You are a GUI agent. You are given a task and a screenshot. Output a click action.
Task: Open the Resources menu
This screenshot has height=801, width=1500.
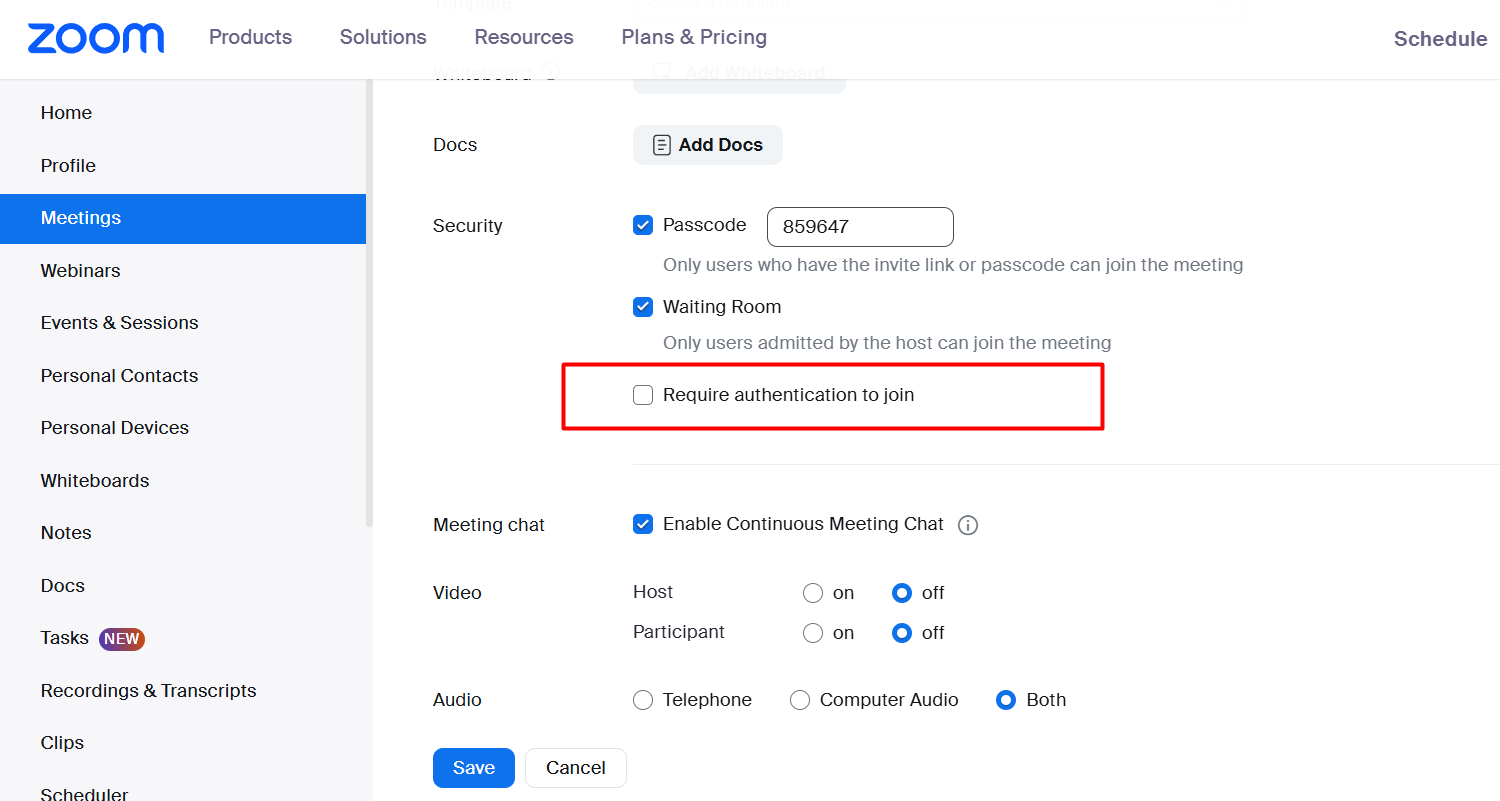coord(524,37)
